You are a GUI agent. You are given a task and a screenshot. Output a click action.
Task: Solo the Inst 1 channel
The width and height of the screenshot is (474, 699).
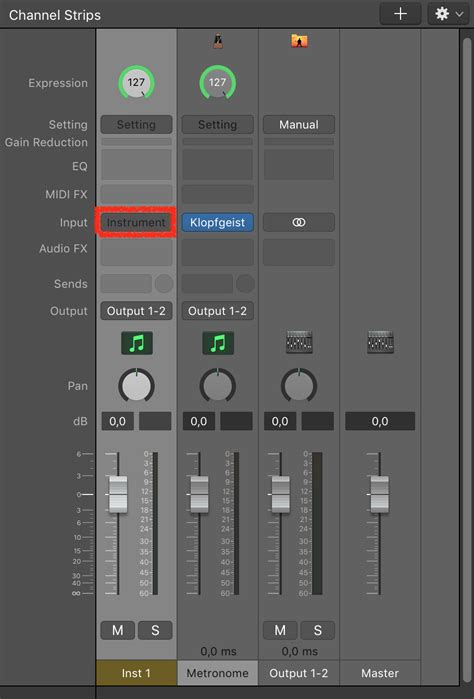coord(155,630)
